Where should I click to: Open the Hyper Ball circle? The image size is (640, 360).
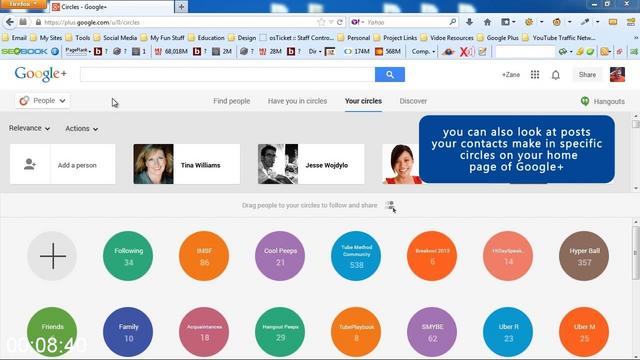tap(584, 256)
